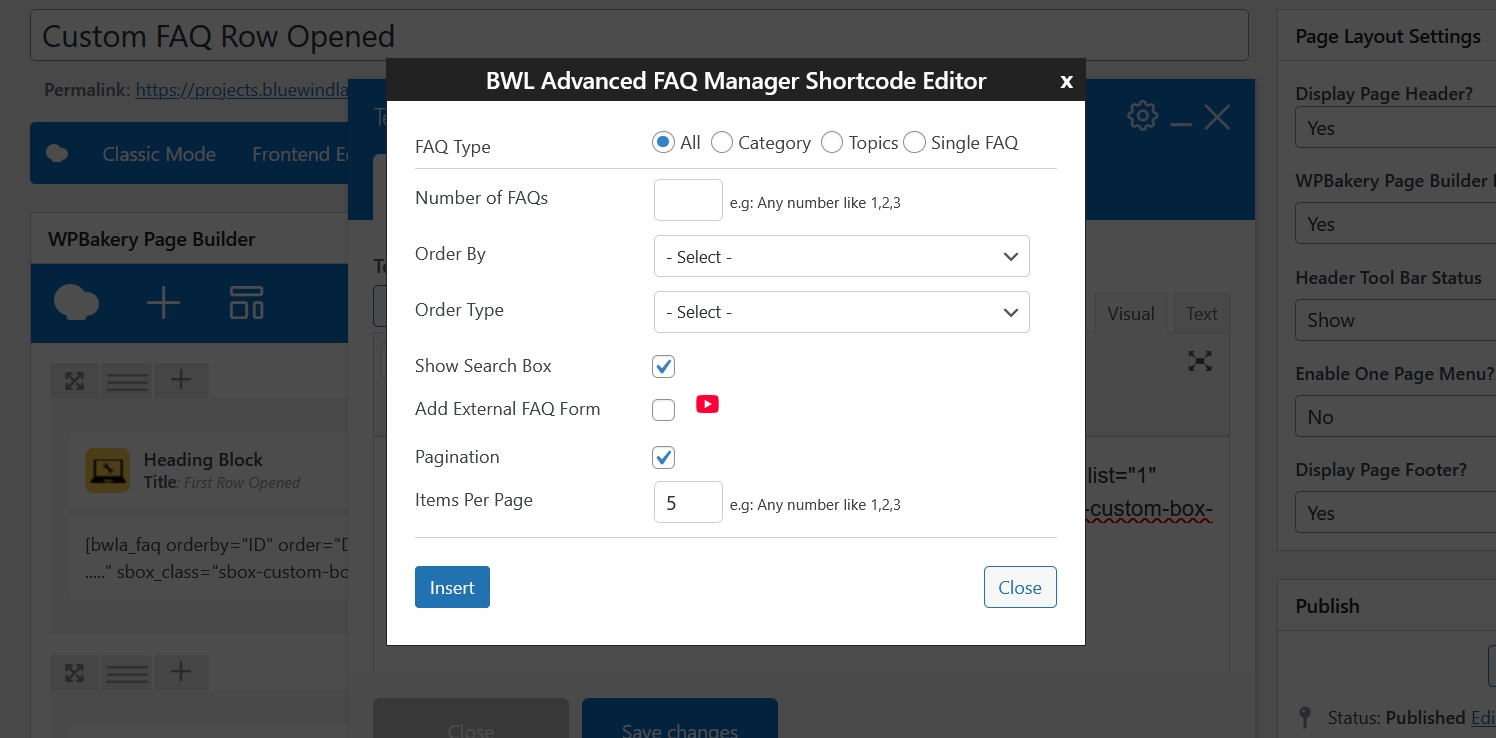
Task: Enable Add External FAQ Form checkbox
Action: [664, 409]
